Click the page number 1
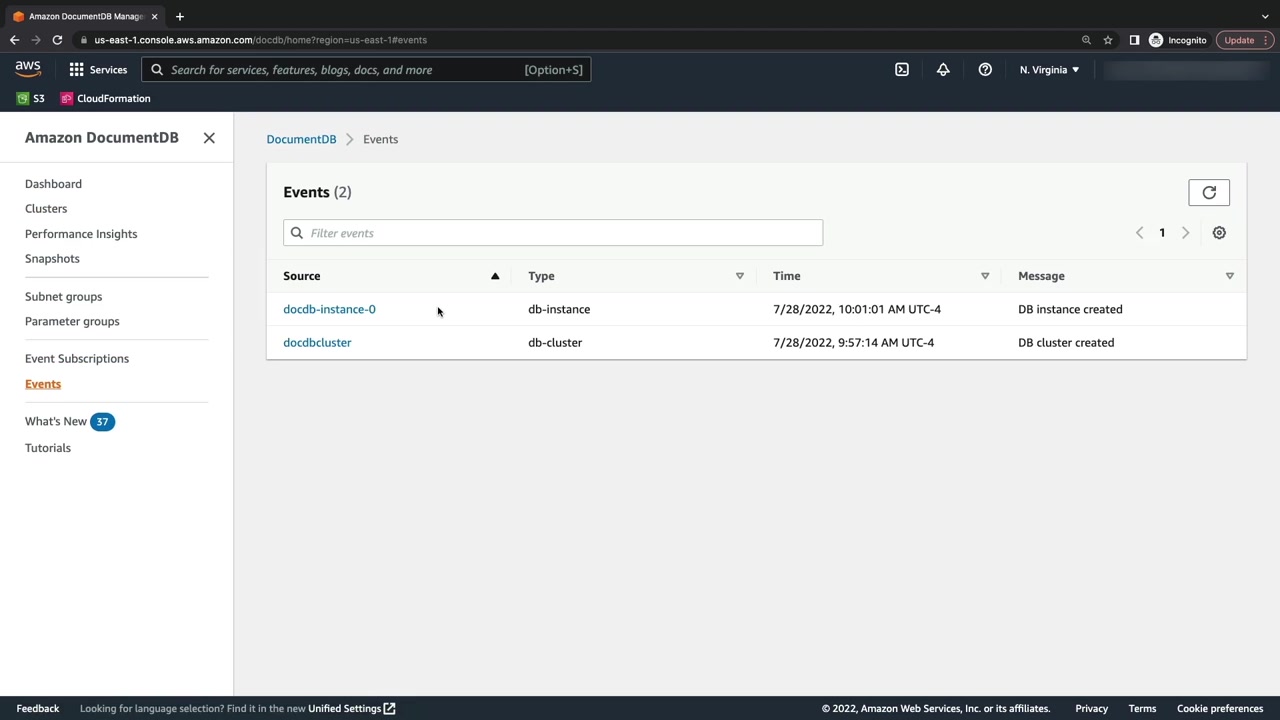Viewport: 1280px width, 720px height. pos(1162,233)
